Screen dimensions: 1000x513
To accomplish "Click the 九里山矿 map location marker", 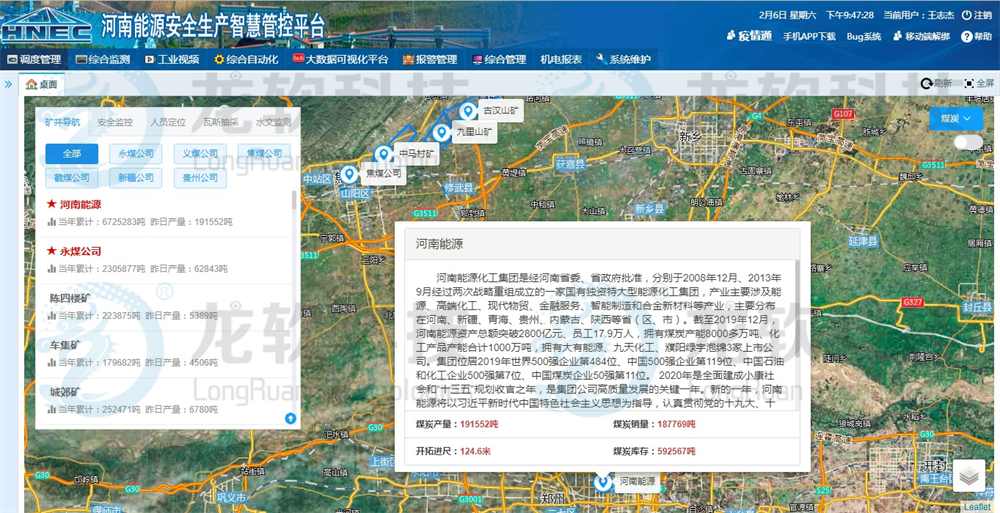I will point(441,133).
